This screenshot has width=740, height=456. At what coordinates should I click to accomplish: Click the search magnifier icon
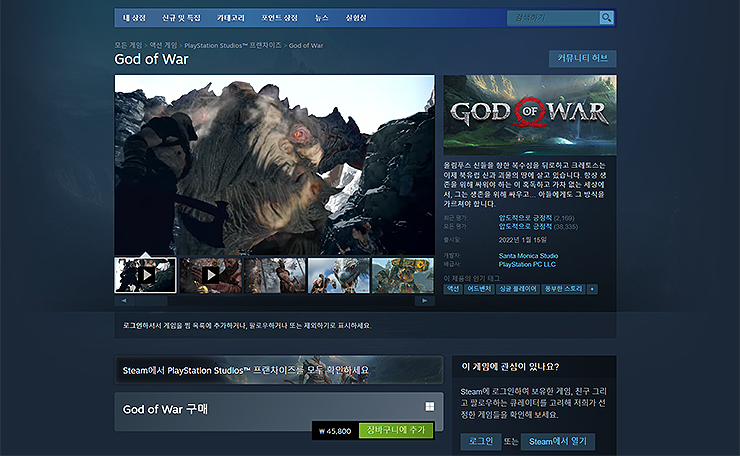606,17
